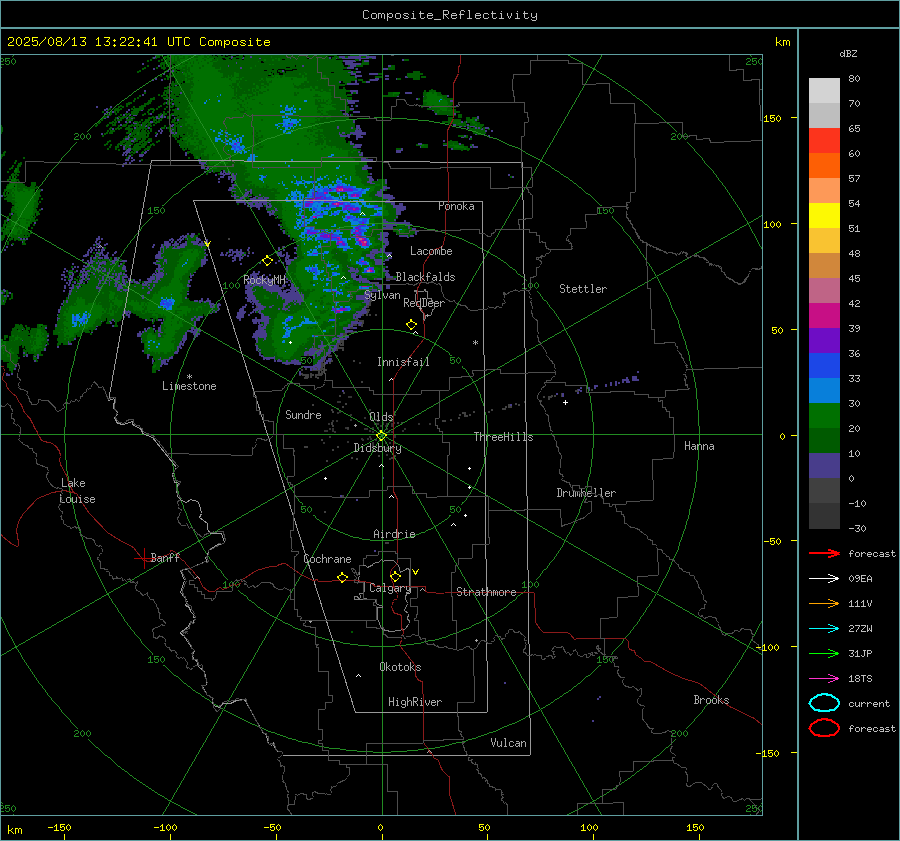Screen dimensions: 900x841
Task: Click the Sylvan label on map
Action: tap(382, 295)
